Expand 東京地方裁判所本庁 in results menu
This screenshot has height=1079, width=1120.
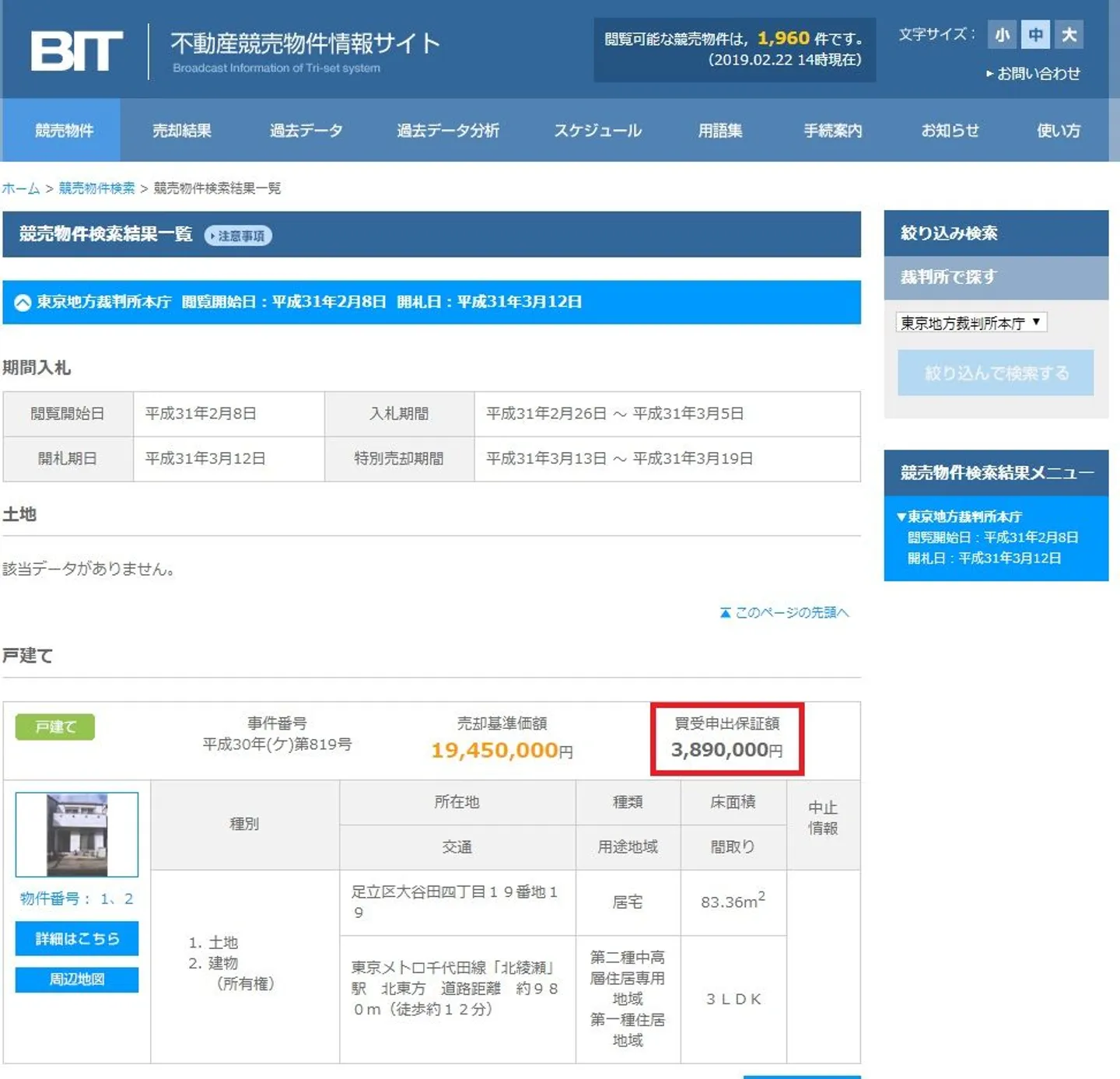coord(964,517)
